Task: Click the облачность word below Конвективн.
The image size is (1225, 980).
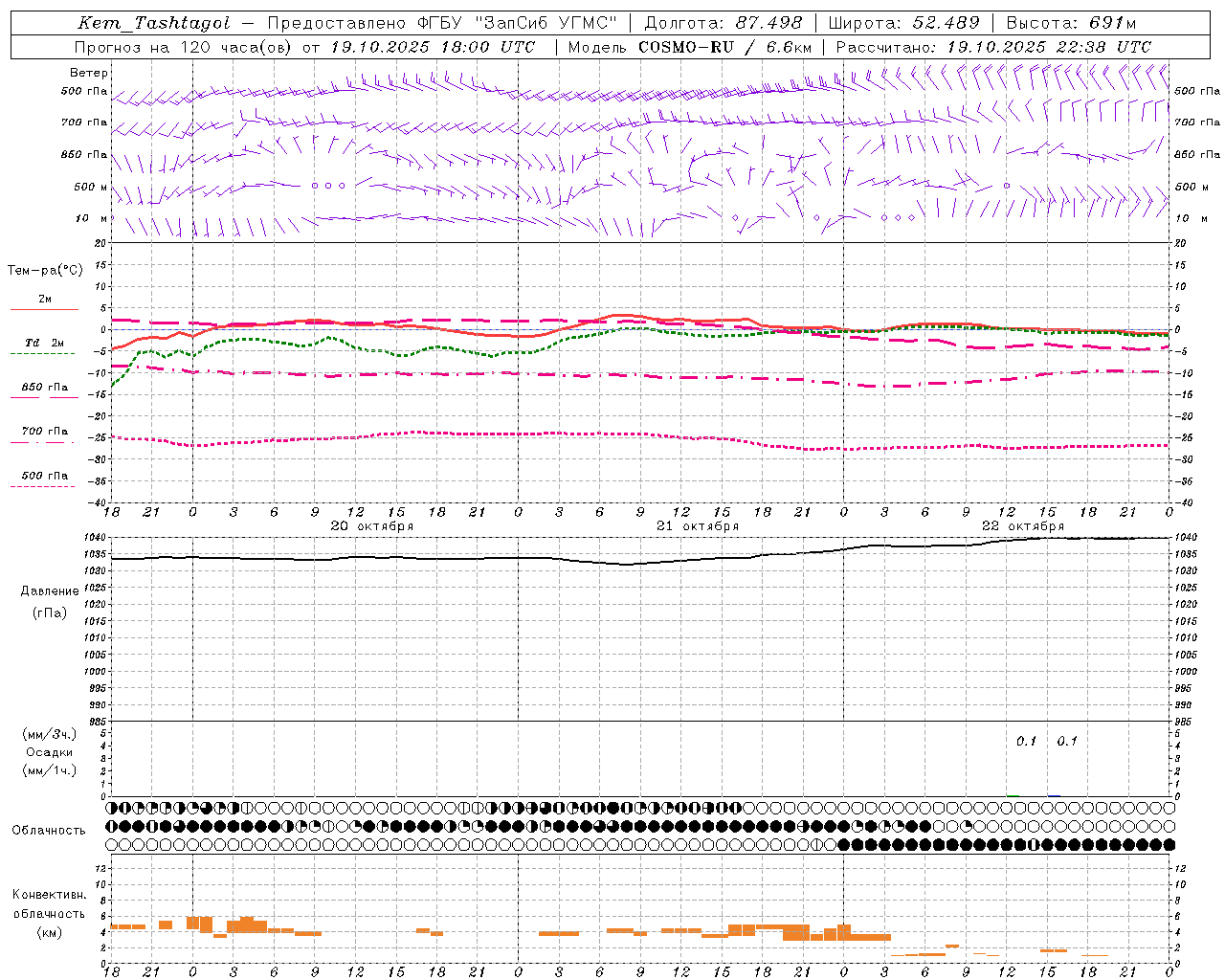Action: [x=50, y=913]
